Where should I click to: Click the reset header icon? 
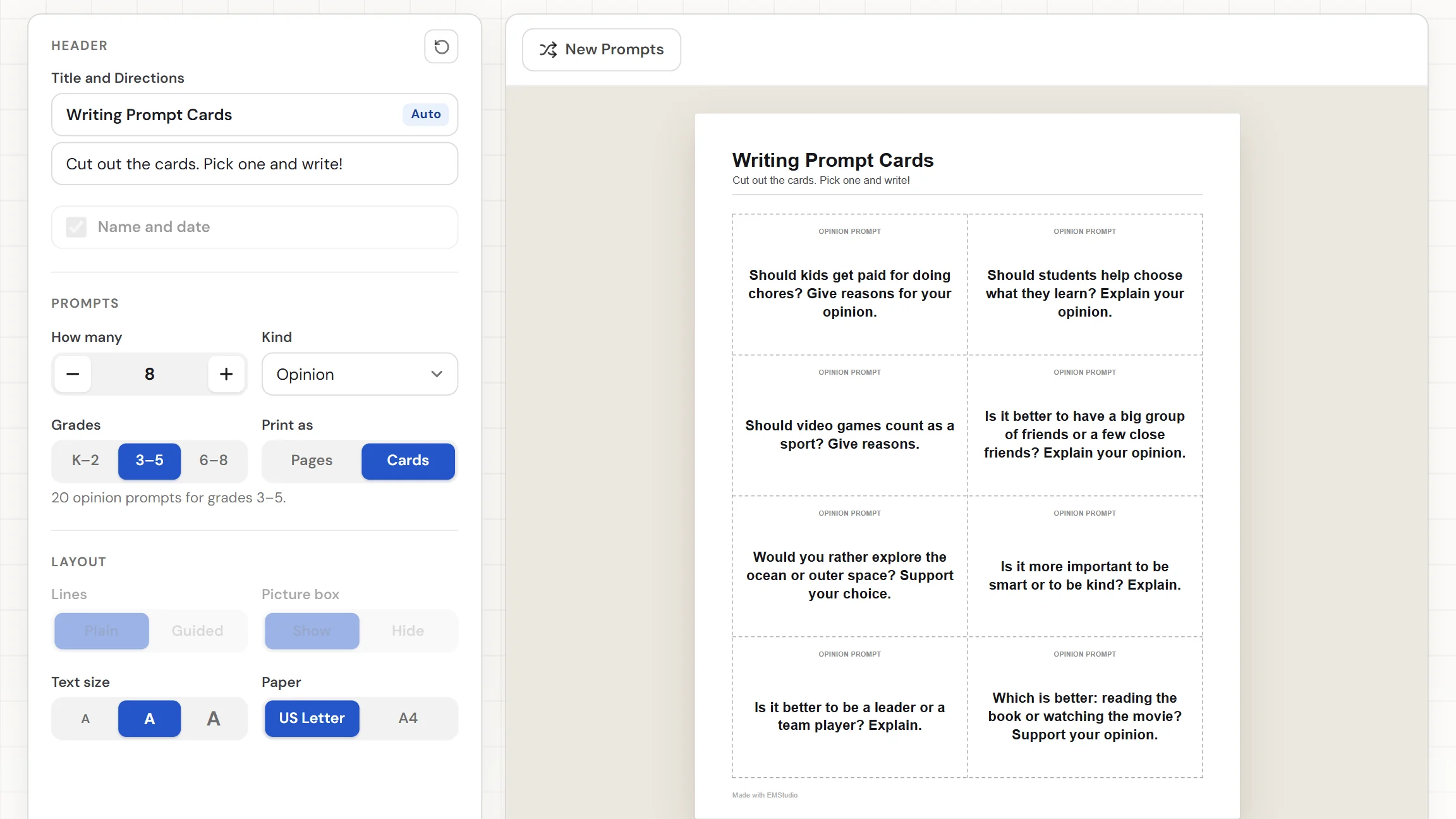click(x=441, y=47)
